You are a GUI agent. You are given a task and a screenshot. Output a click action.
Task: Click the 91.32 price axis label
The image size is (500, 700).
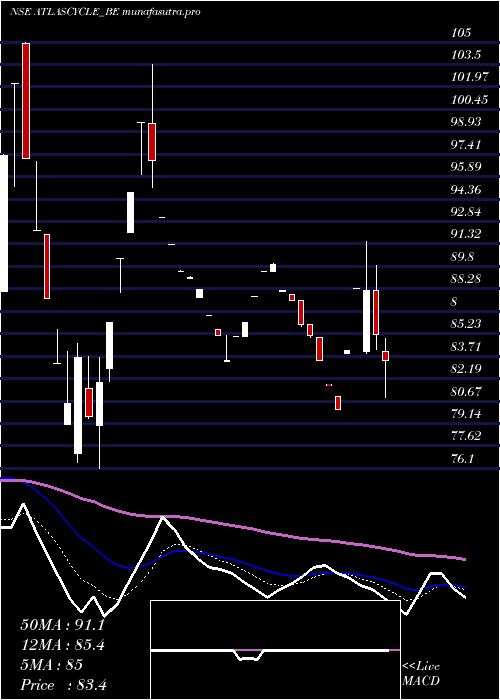pos(466,234)
